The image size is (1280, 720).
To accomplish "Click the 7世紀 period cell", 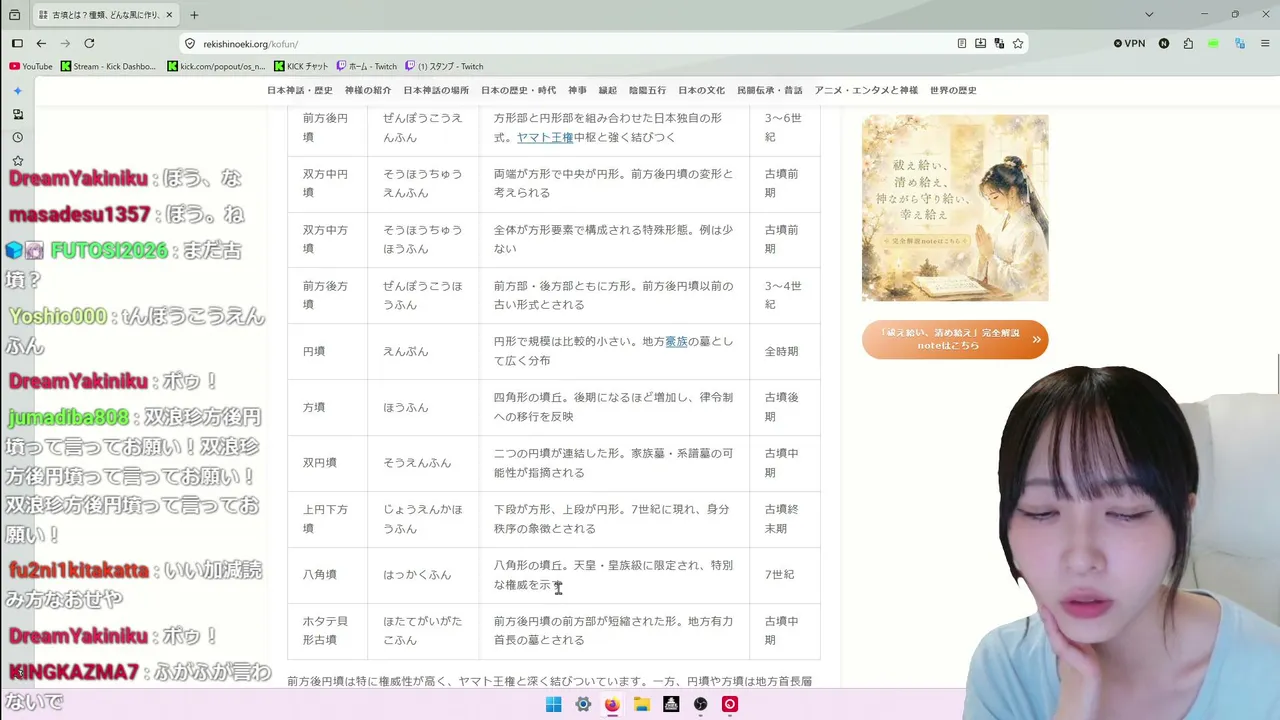I will [x=785, y=575].
